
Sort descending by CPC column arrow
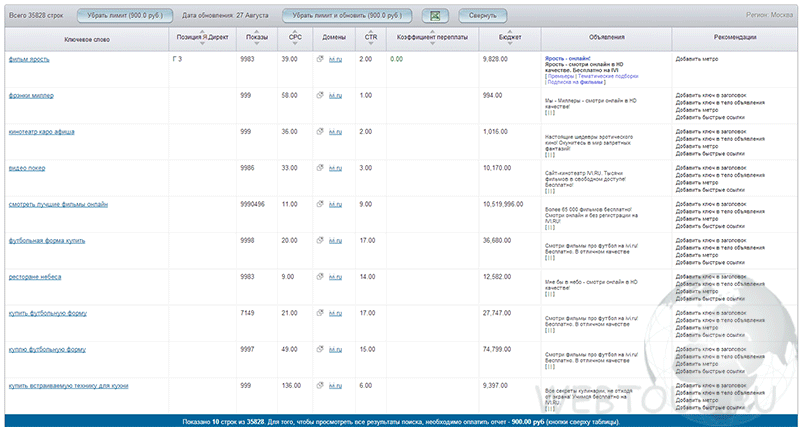coord(295,44)
